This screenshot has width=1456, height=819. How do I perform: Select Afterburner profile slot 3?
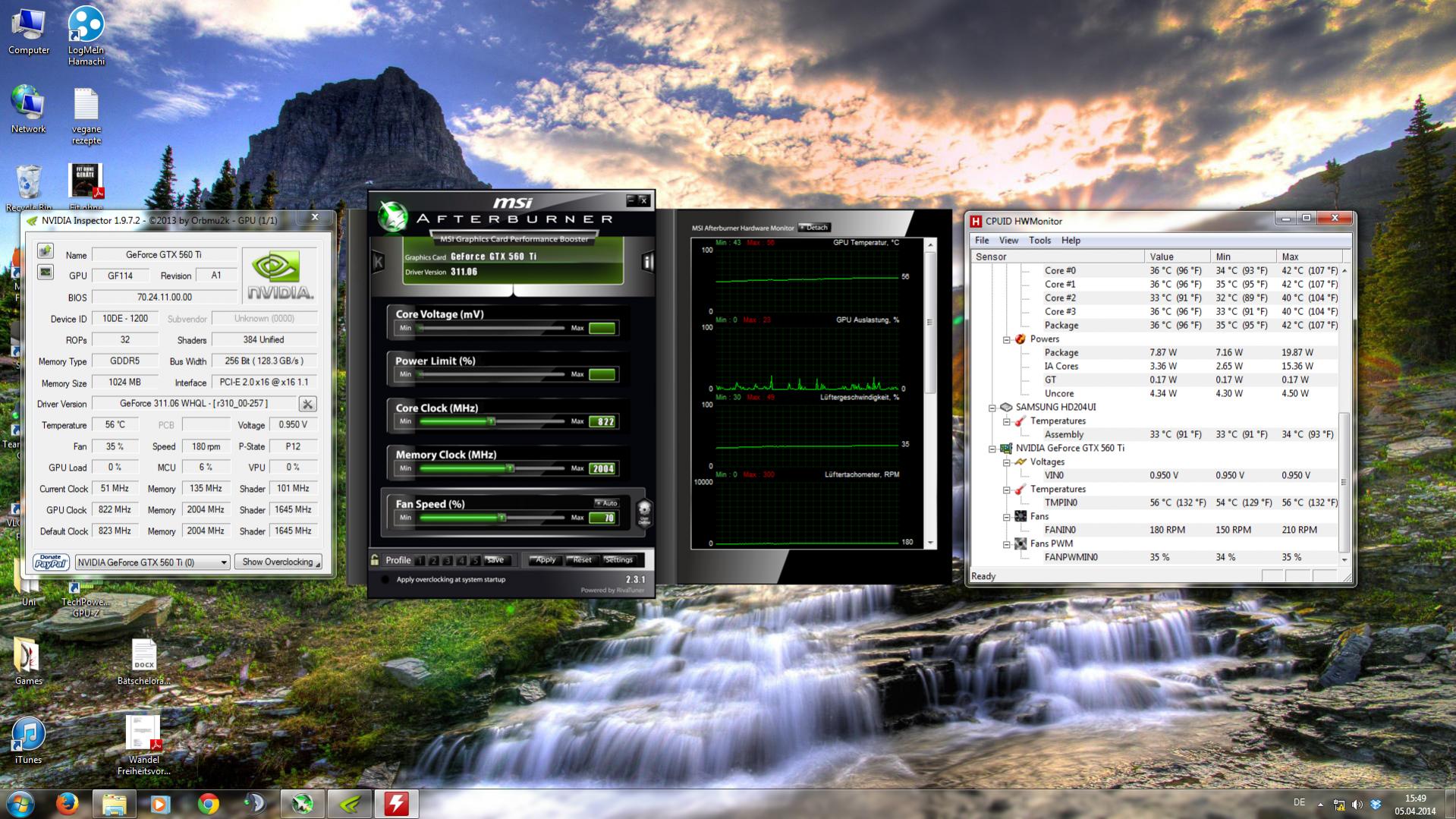(447, 561)
